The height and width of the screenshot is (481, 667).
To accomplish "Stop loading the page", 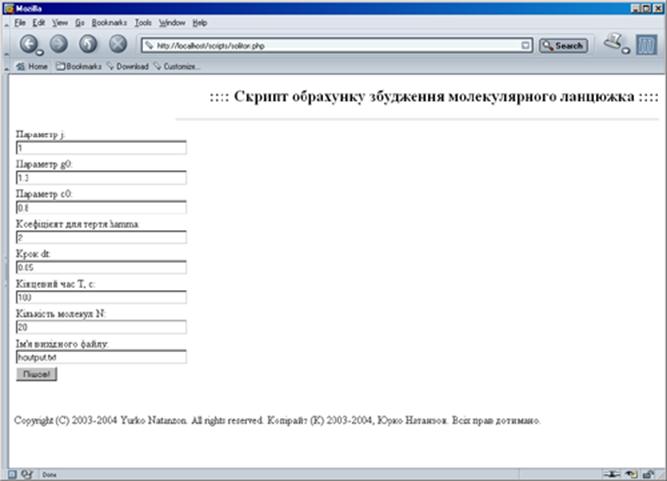I will click(118, 44).
